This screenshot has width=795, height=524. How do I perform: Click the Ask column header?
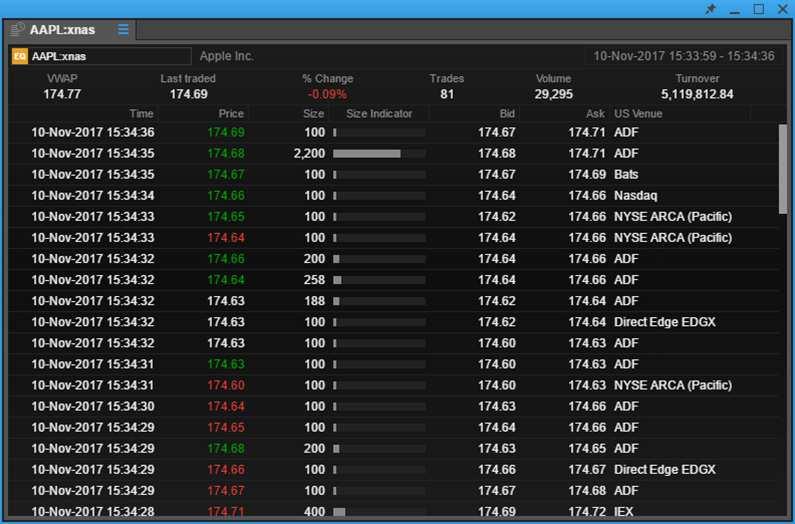595,114
